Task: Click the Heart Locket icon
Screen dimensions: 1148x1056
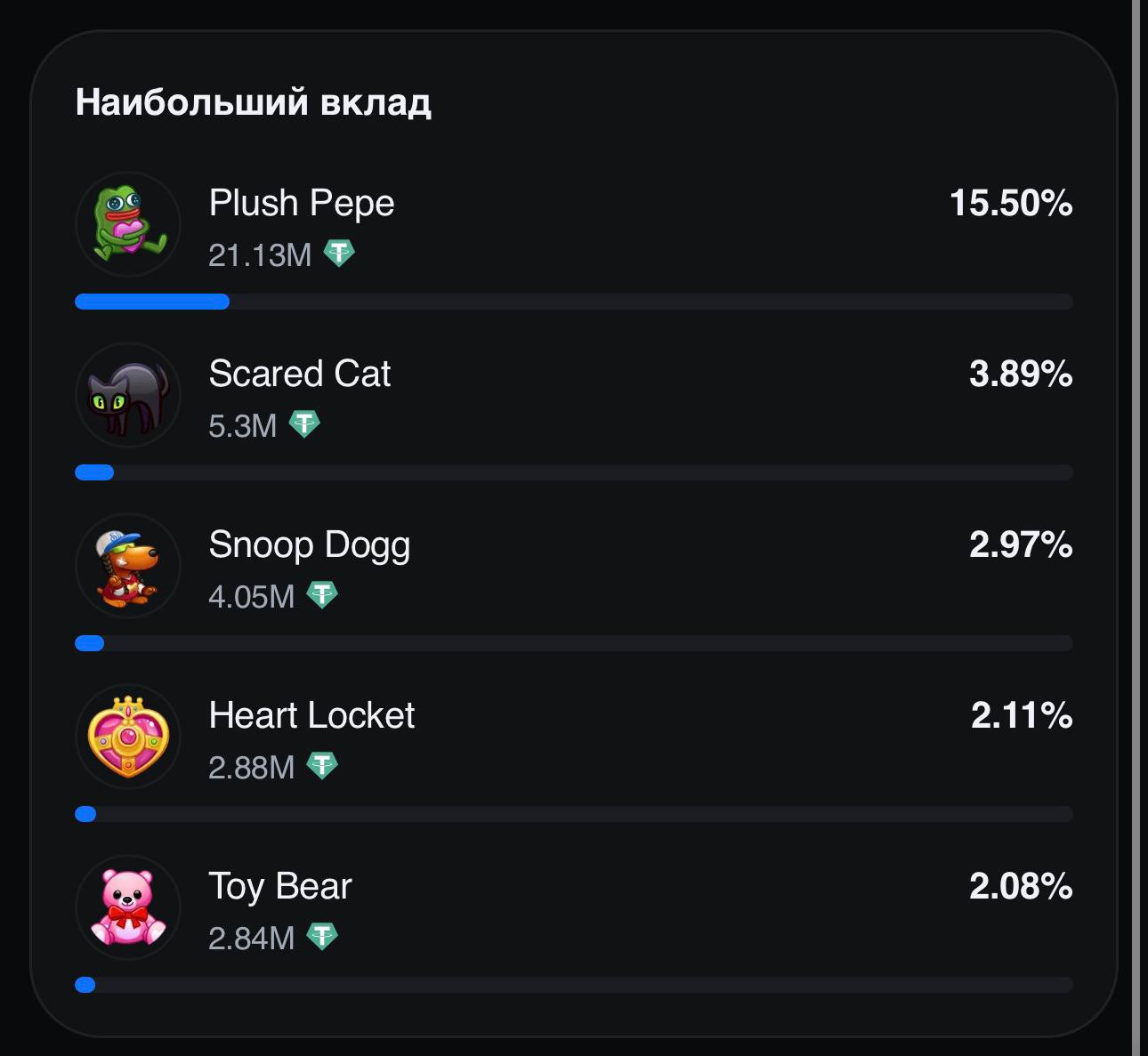Action: [x=128, y=737]
